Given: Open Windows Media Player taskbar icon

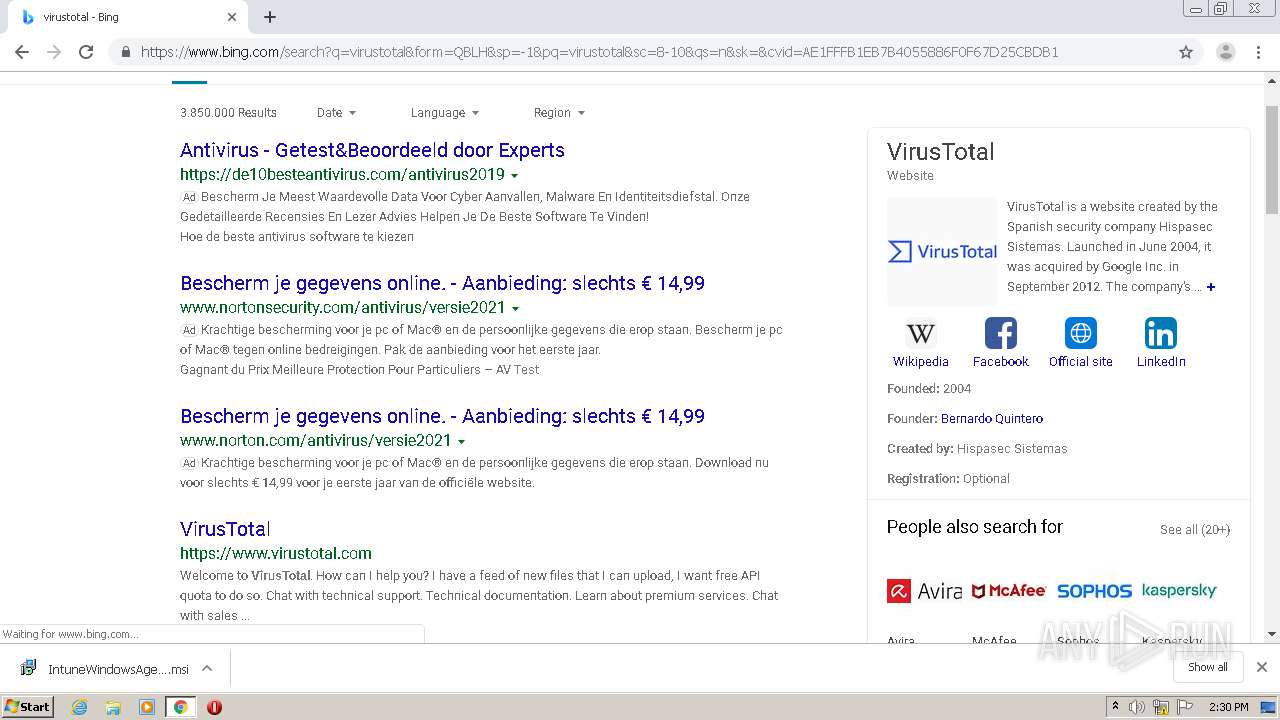Looking at the screenshot, I should [147, 707].
